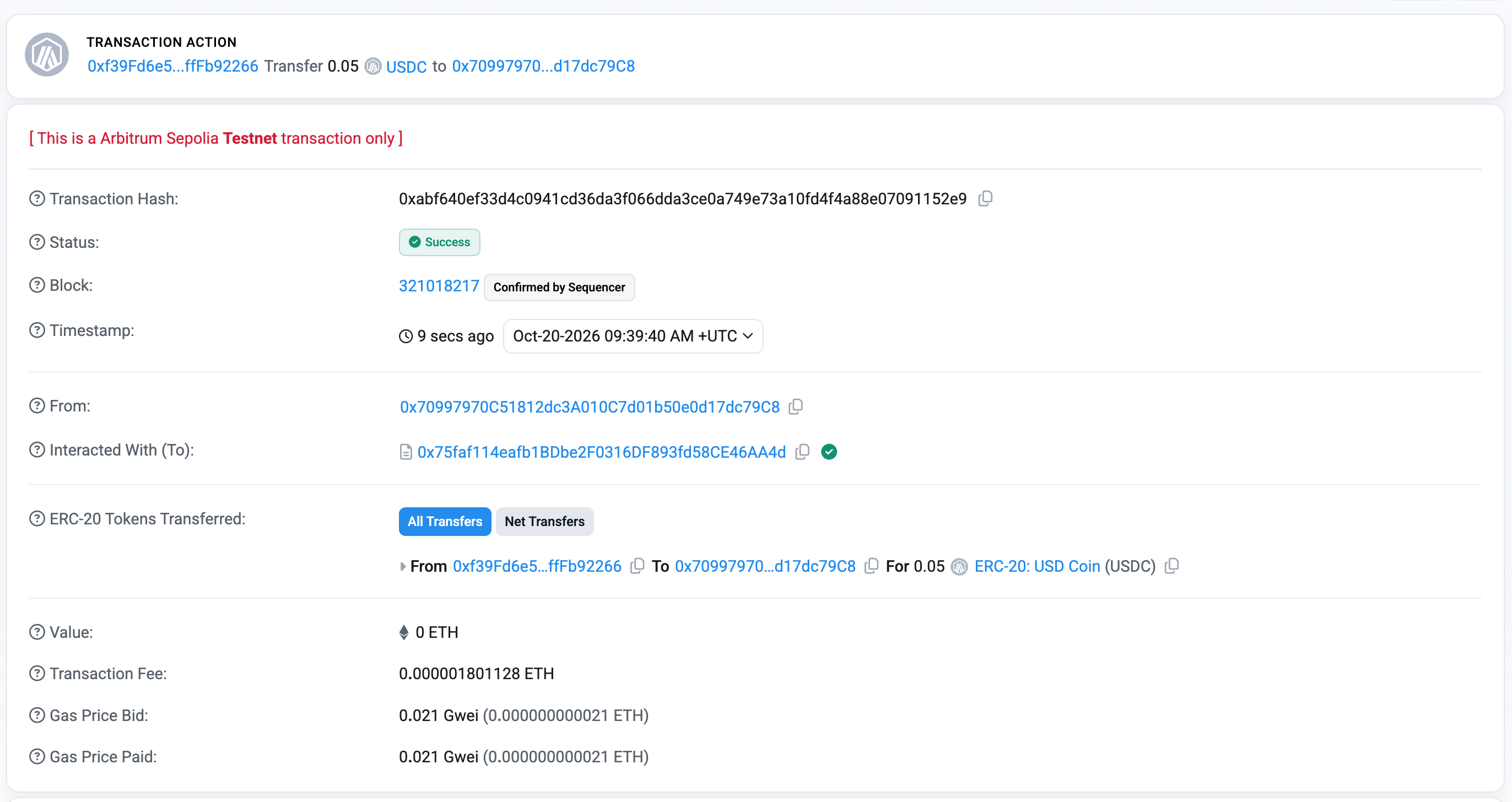Open the ERC-20: USD Coin token link

(x=1037, y=567)
